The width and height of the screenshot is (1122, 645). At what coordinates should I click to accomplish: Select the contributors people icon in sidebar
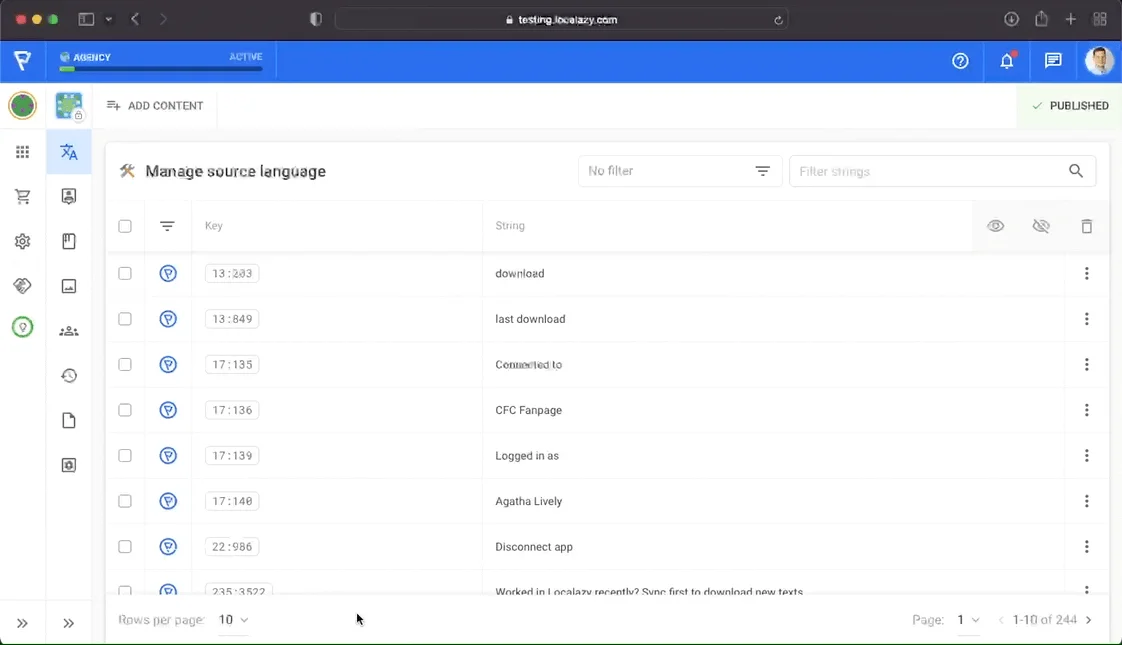click(x=68, y=331)
